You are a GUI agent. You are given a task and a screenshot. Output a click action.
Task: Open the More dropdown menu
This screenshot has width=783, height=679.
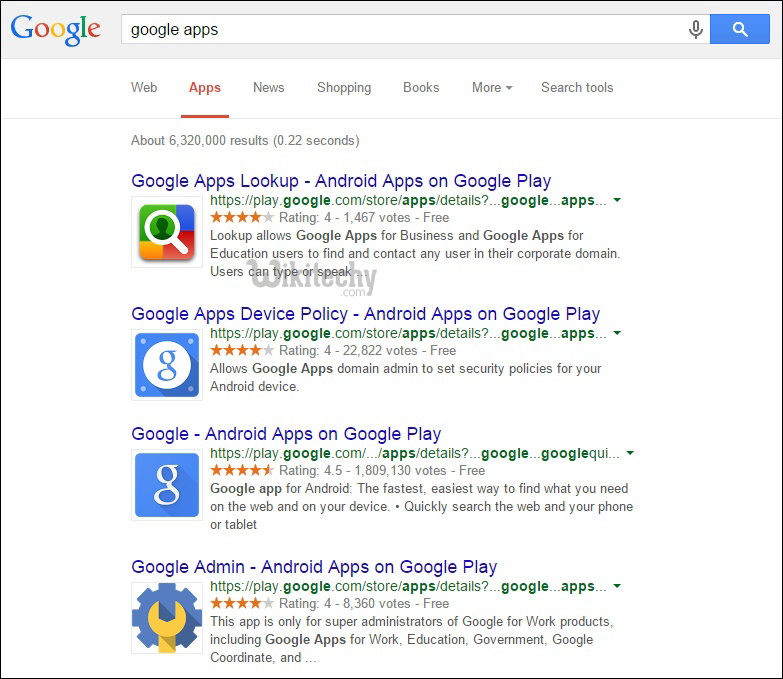tap(491, 88)
